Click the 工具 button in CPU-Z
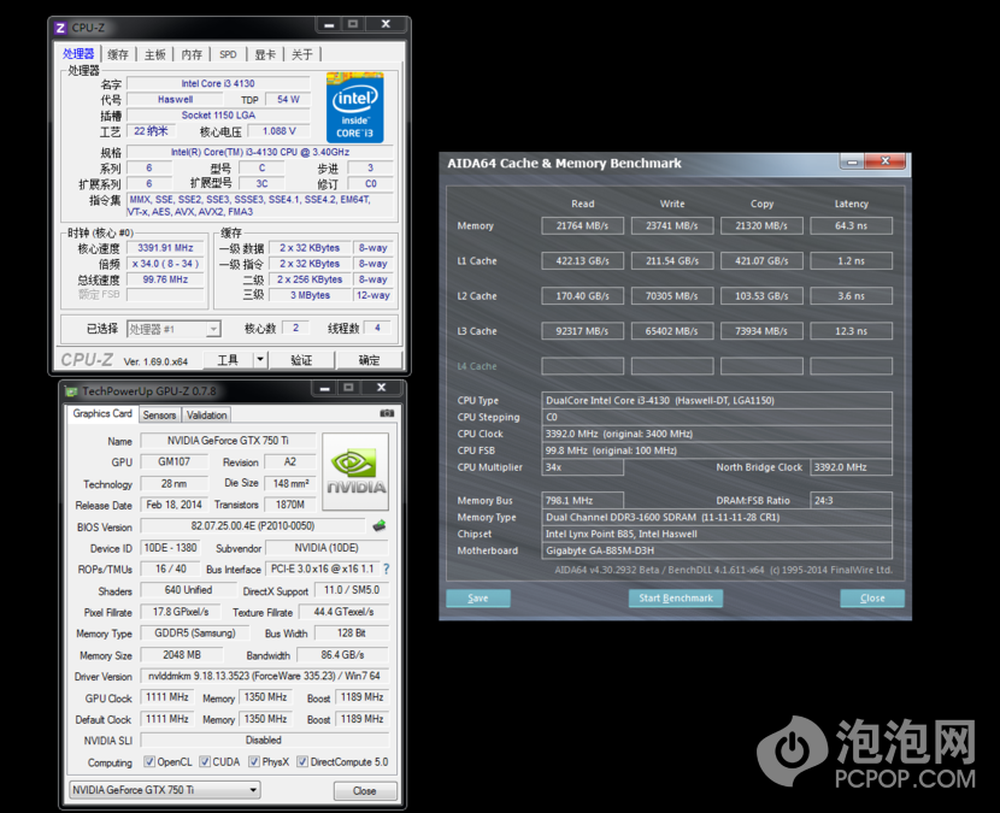The width and height of the screenshot is (1000, 813). tap(228, 360)
